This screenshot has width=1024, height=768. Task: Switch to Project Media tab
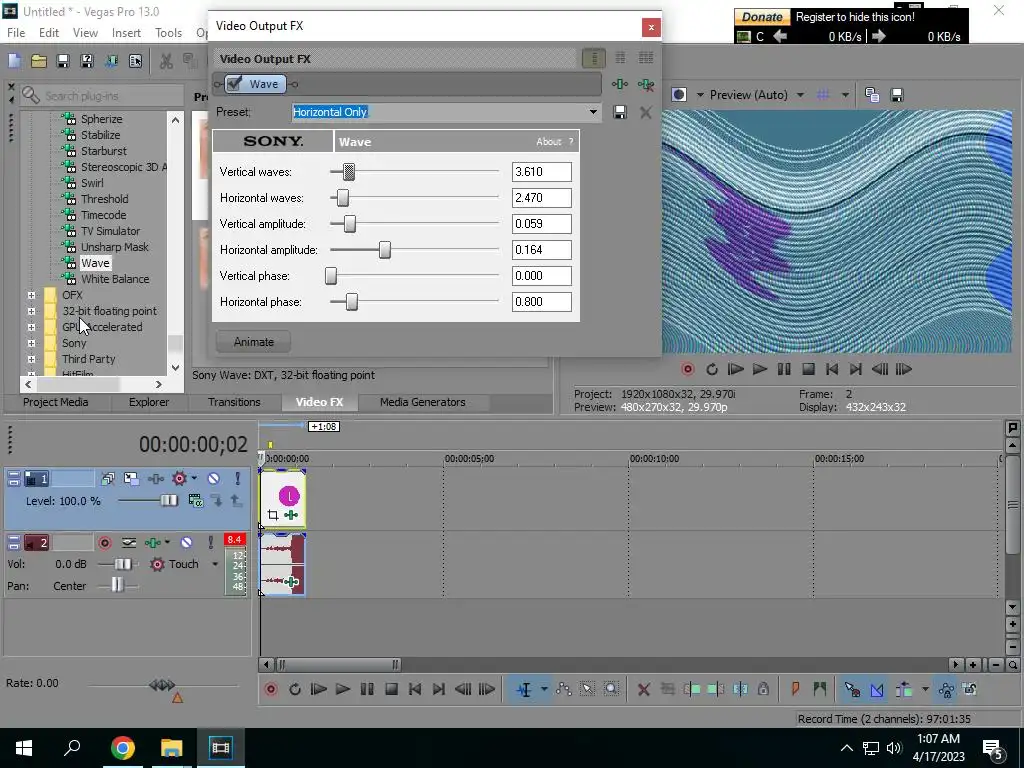coord(56,402)
